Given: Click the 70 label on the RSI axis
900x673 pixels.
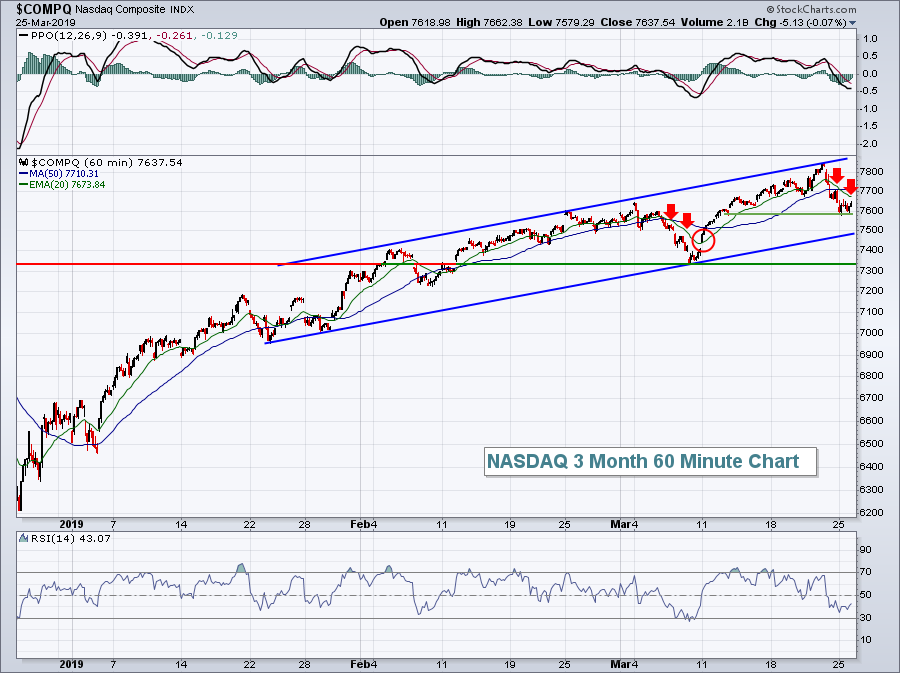Looking at the screenshot, I should coord(866,572).
